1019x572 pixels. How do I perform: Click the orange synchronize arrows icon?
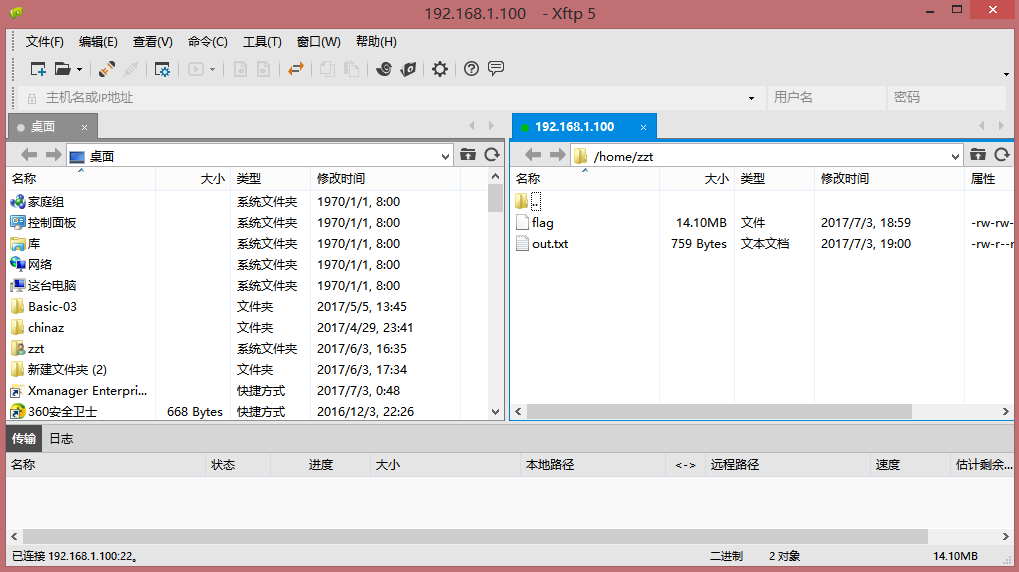[296, 69]
